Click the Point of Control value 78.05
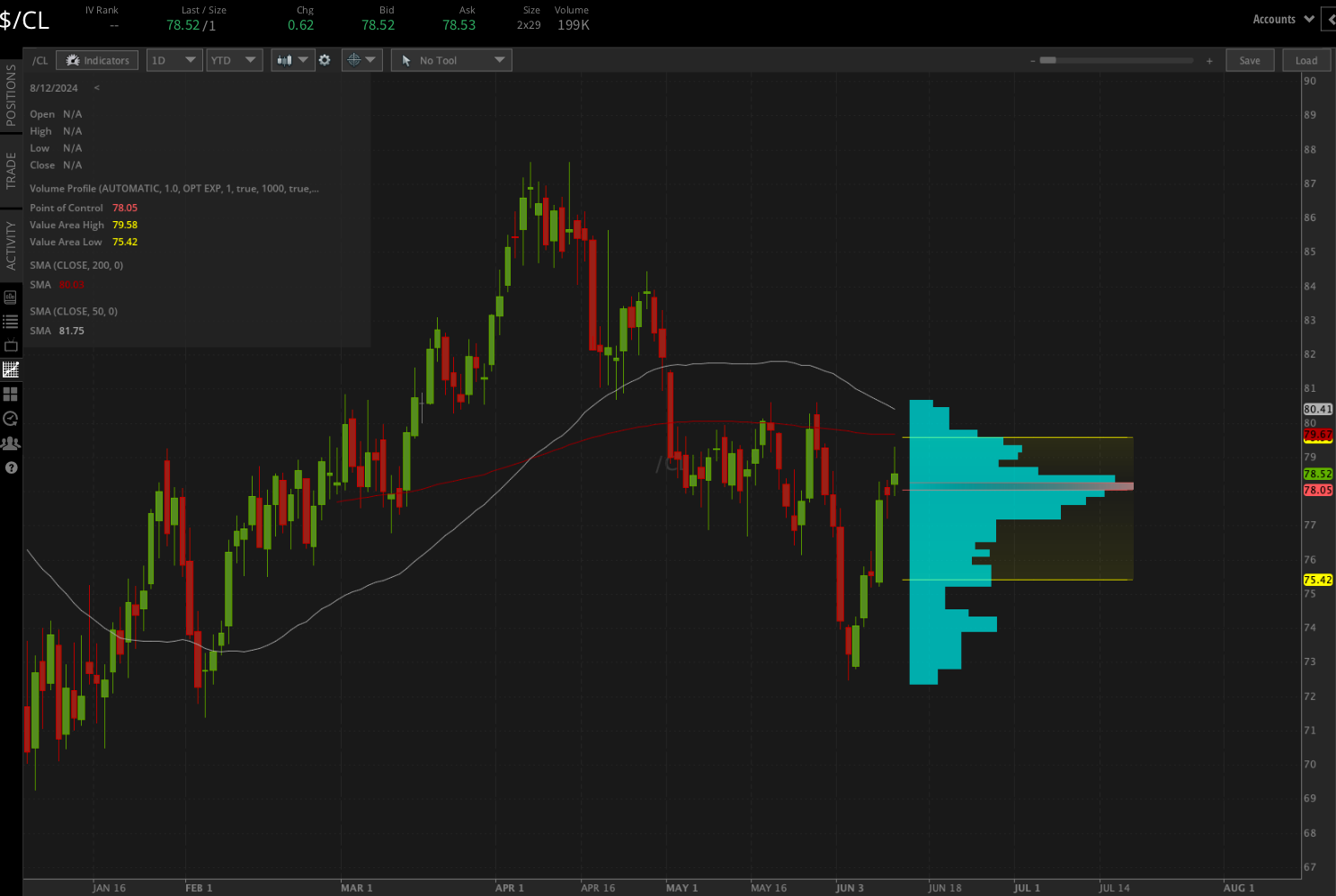 (x=125, y=208)
